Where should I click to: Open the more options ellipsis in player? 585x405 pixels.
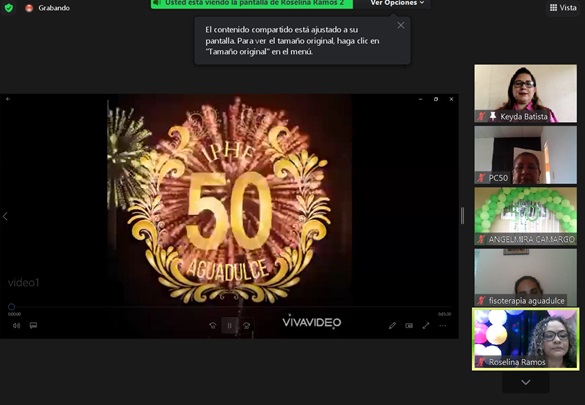coord(442,326)
